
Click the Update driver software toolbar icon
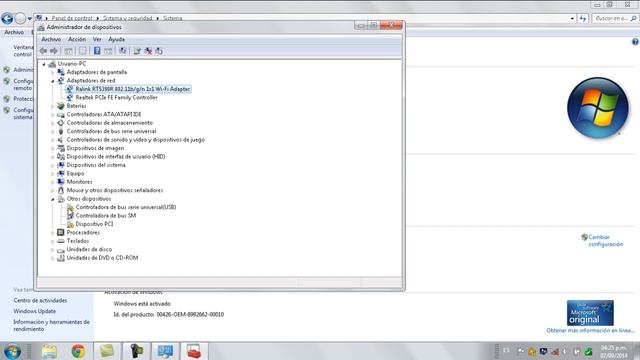137,51
